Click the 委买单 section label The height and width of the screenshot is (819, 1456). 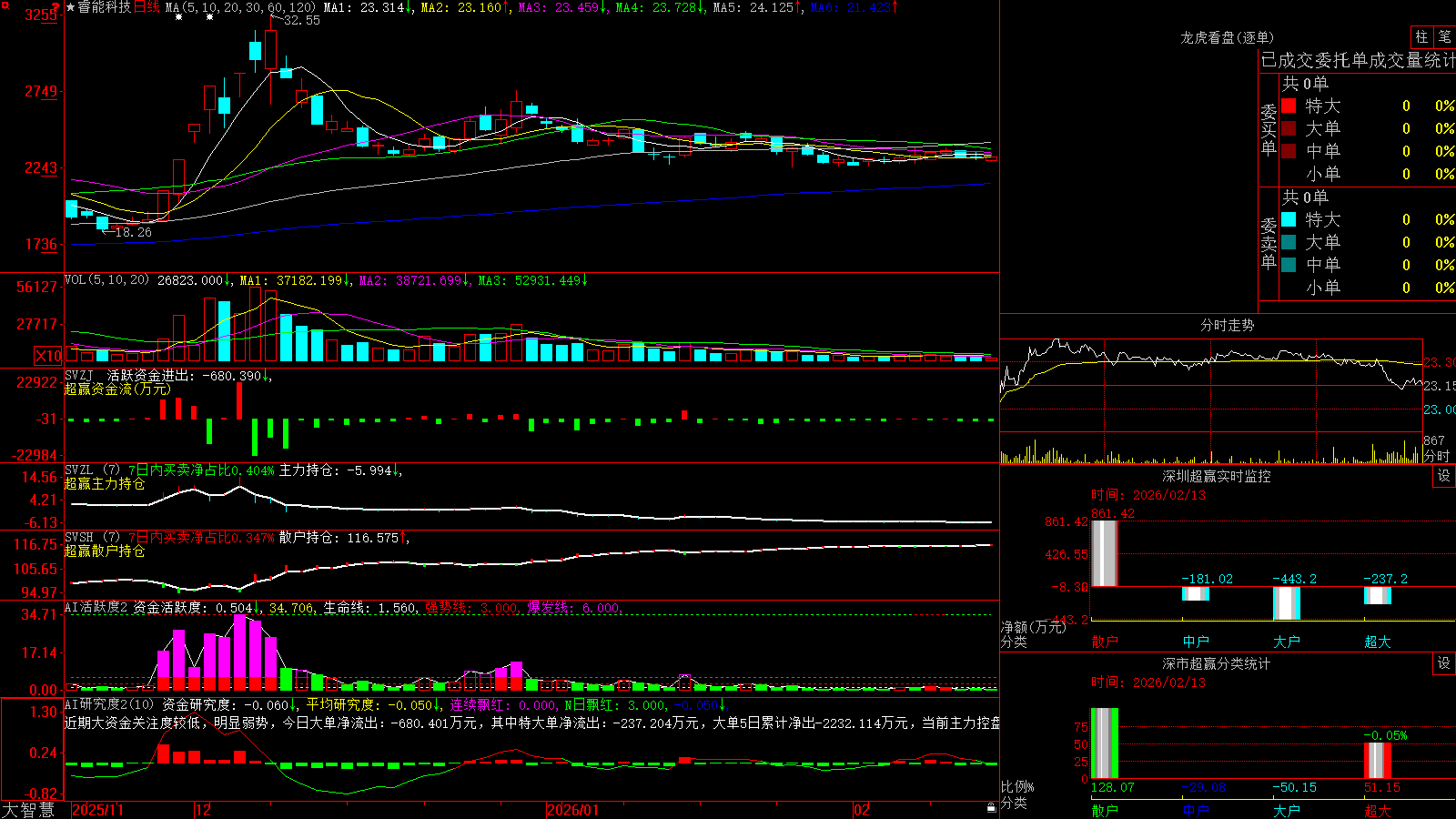pos(1269,129)
